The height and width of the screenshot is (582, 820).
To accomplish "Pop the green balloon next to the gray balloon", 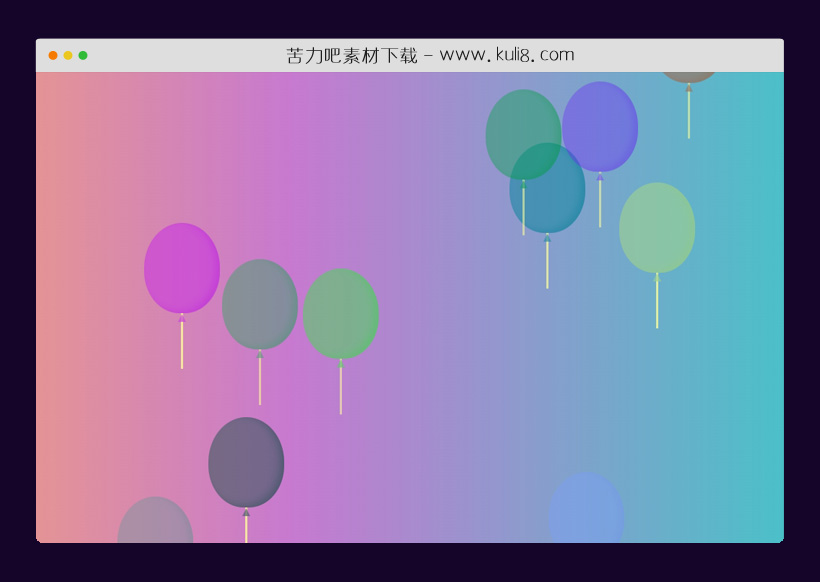I will pyautogui.click(x=340, y=313).
